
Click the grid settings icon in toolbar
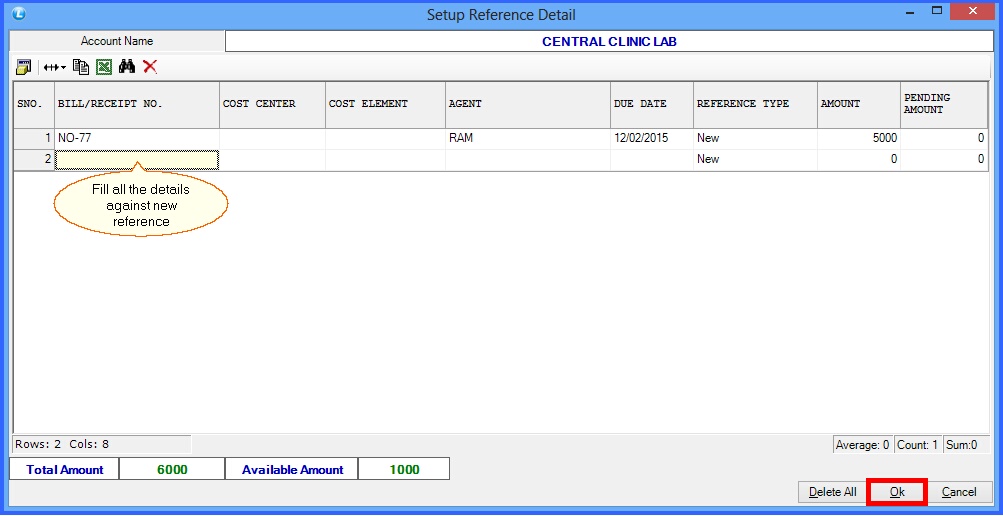24,66
